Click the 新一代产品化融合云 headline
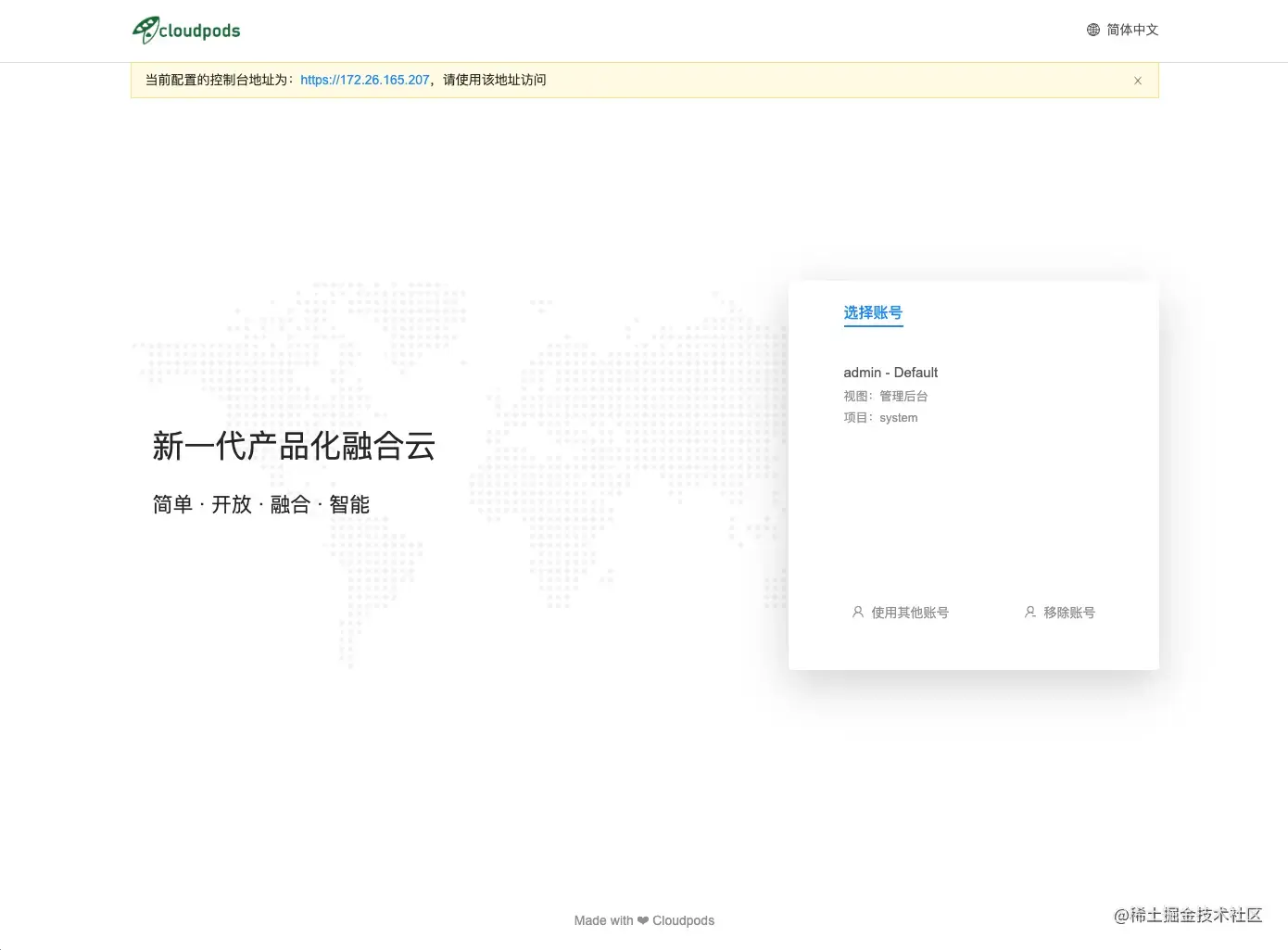Screen dimensions: 1288x950 tap(294, 446)
